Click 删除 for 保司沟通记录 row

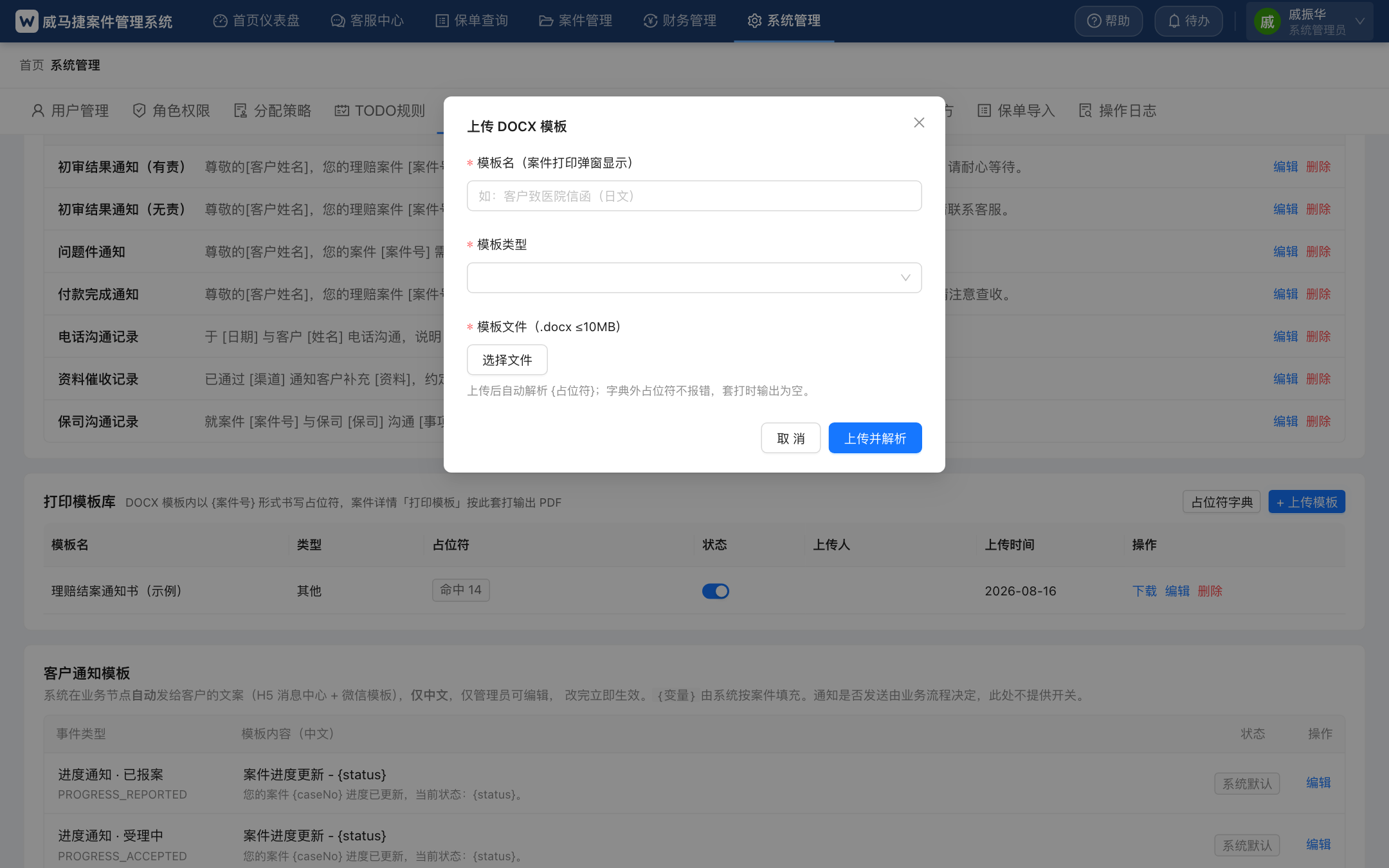[x=1318, y=421]
